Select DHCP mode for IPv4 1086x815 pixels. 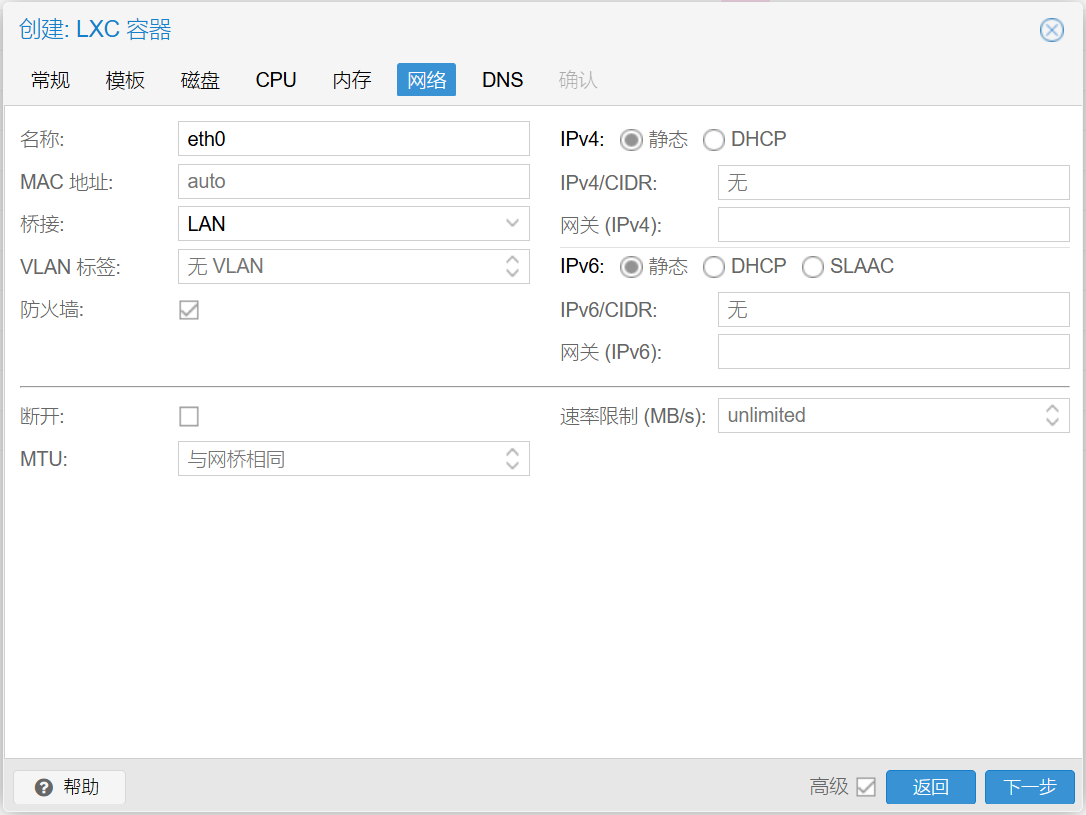[x=714, y=140]
